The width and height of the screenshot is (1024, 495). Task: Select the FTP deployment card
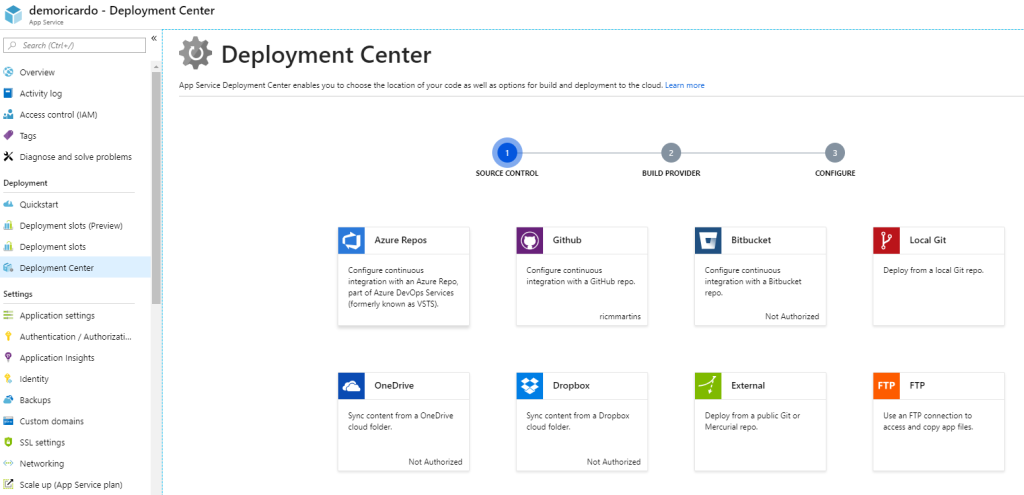click(938, 422)
